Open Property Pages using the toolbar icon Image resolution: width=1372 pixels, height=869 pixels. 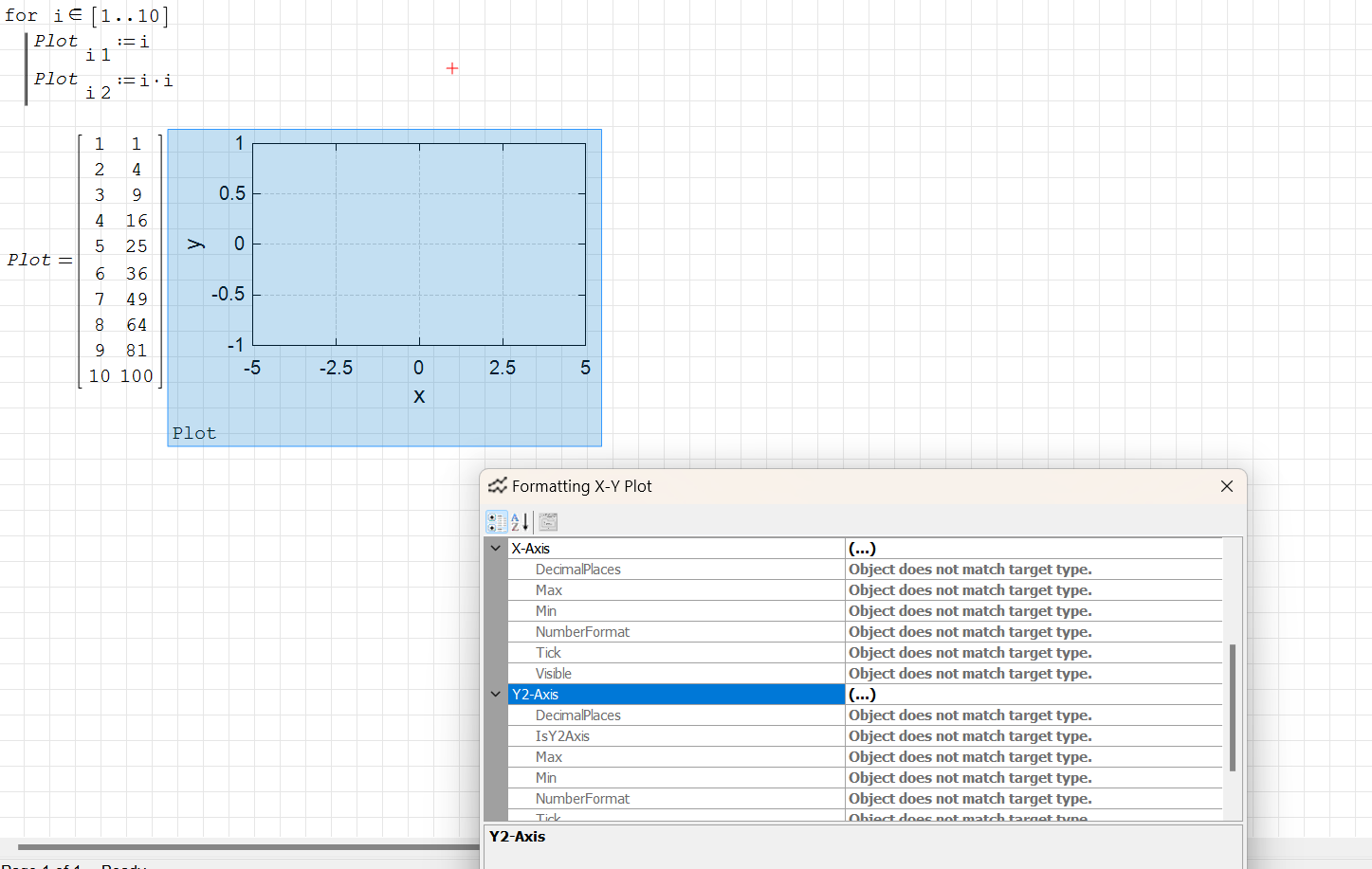coord(547,521)
